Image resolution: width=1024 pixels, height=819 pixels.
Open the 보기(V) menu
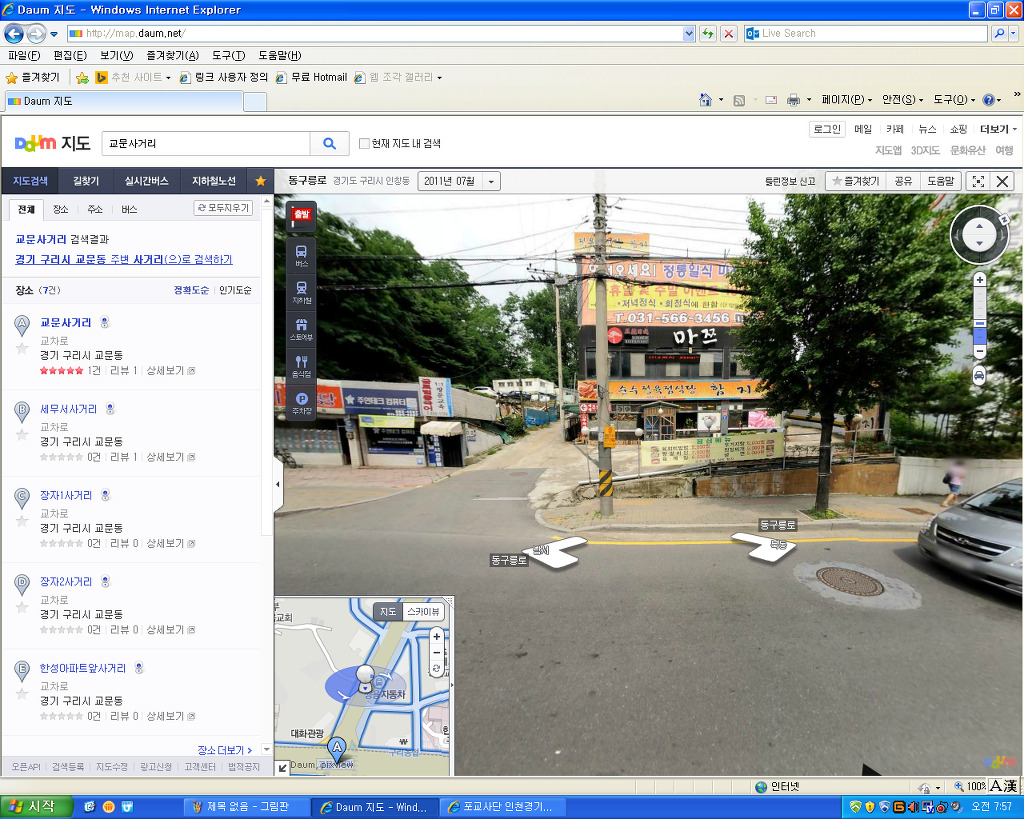click(x=116, y=56)
